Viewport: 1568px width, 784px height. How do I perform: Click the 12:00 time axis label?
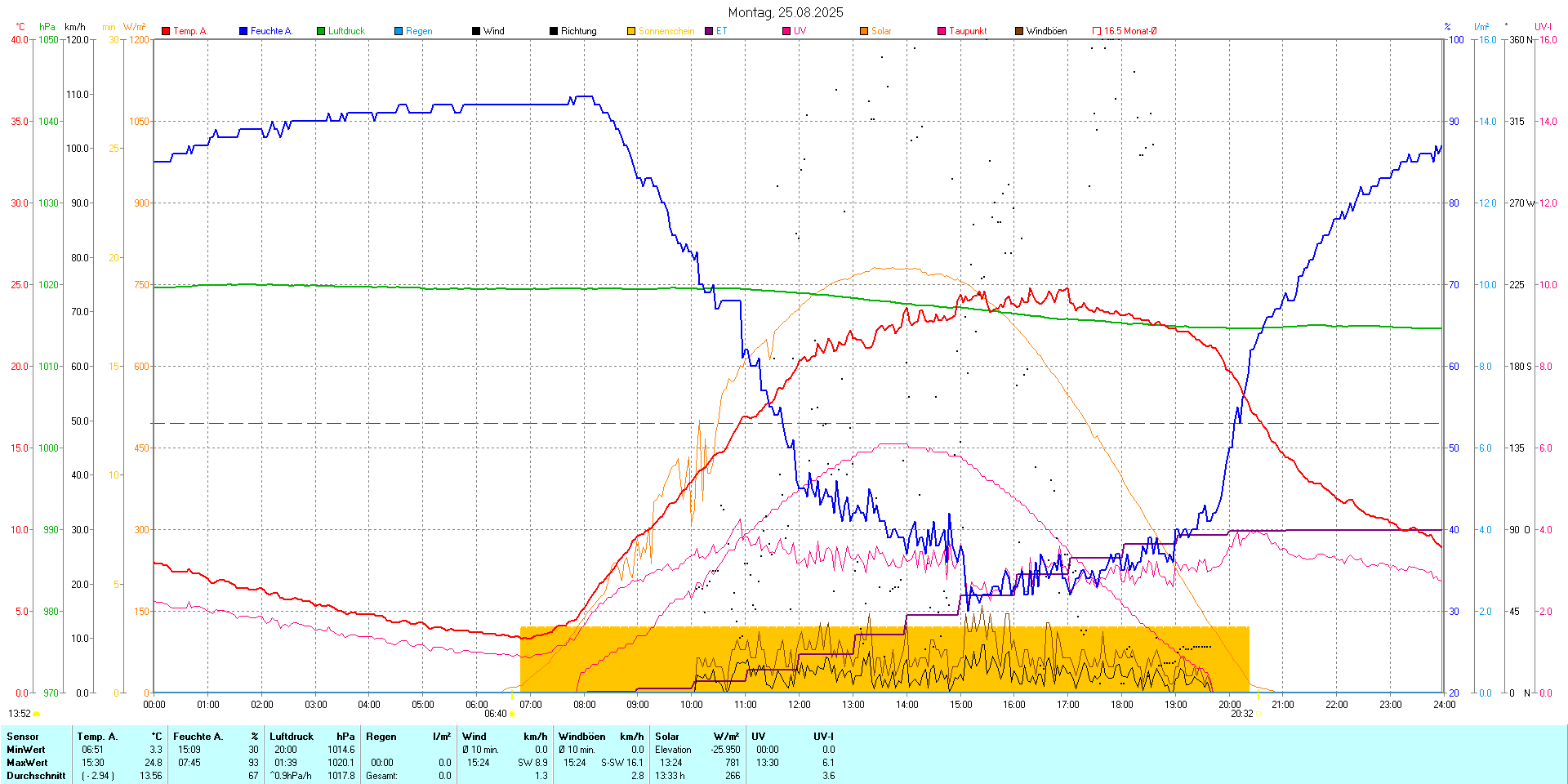point(799,705)
